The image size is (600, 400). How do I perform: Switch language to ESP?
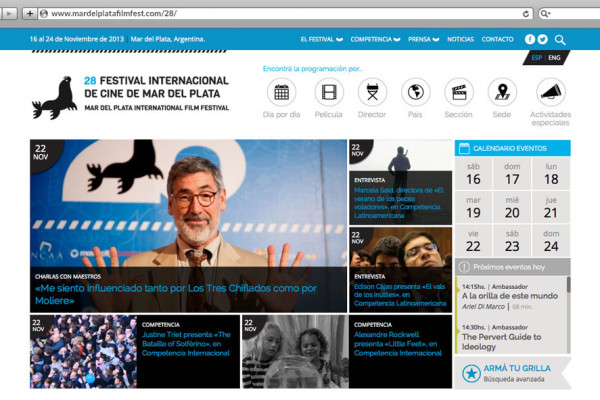coord(536,58)
